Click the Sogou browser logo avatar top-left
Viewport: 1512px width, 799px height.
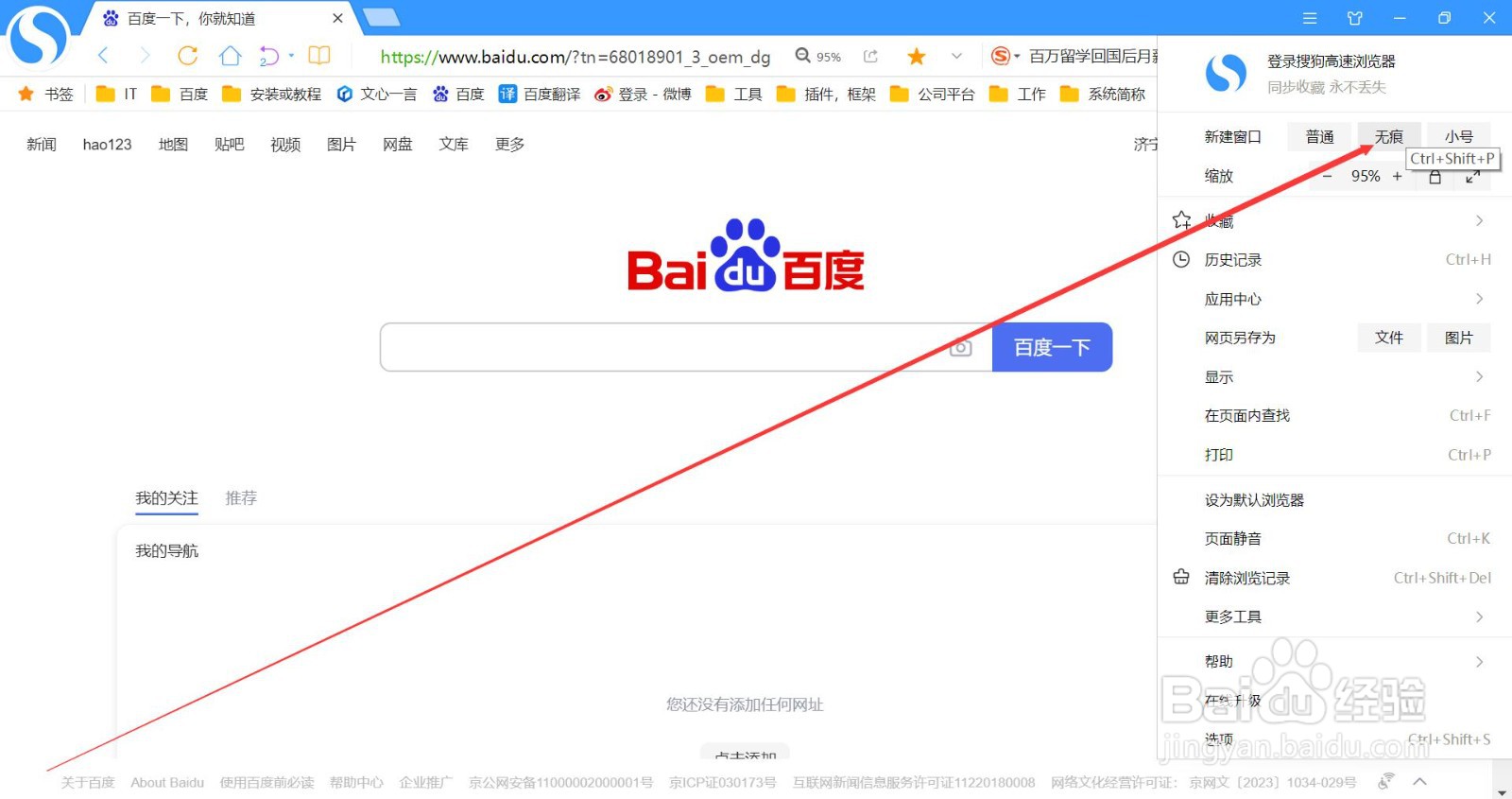pyautogui.click(x=39, y=38)
